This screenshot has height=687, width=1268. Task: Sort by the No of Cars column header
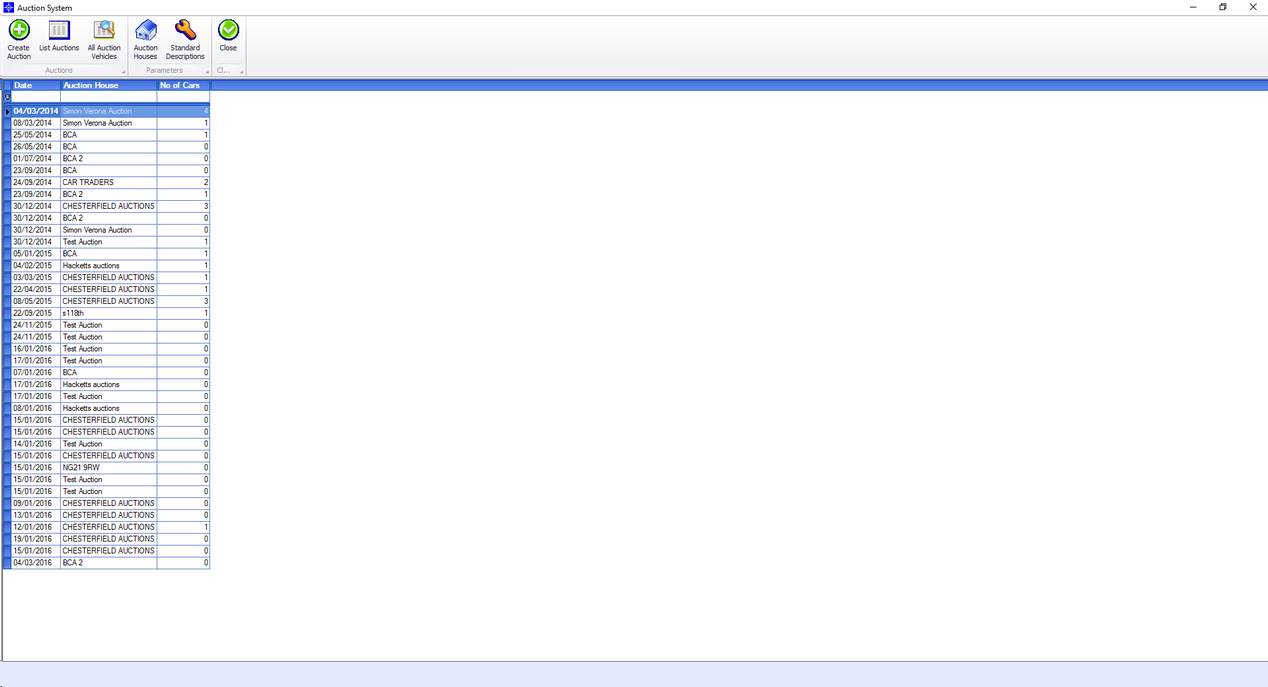point(183,86)
